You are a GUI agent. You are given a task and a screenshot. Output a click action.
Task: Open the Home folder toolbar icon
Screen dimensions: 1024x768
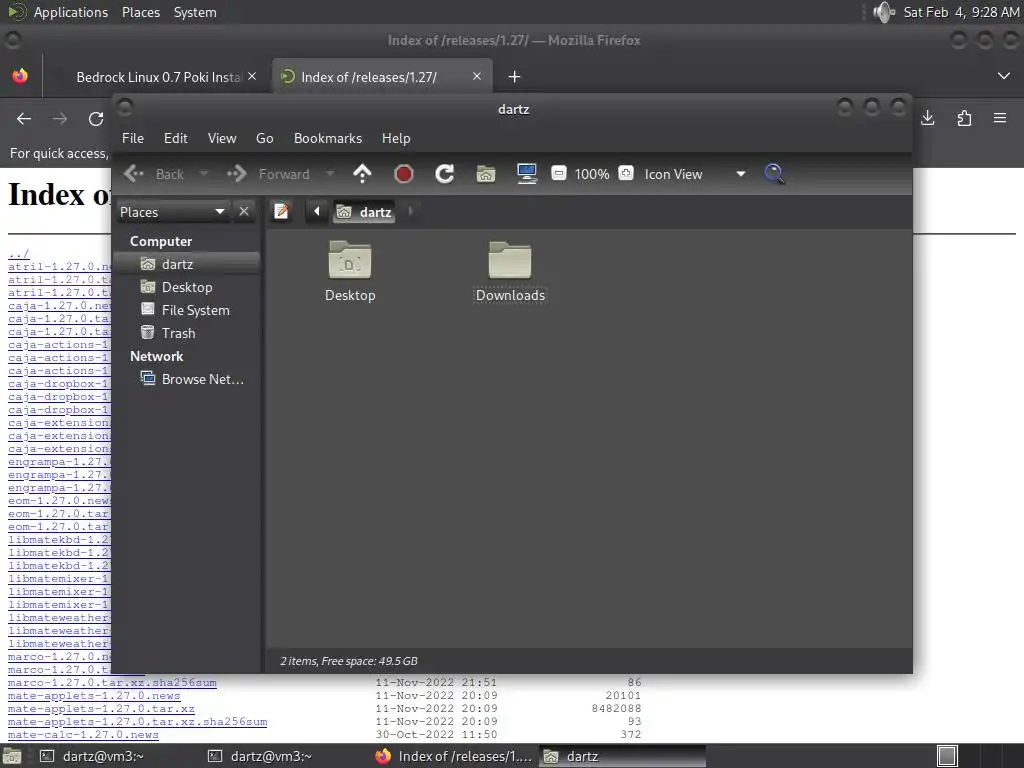(486, 174)
